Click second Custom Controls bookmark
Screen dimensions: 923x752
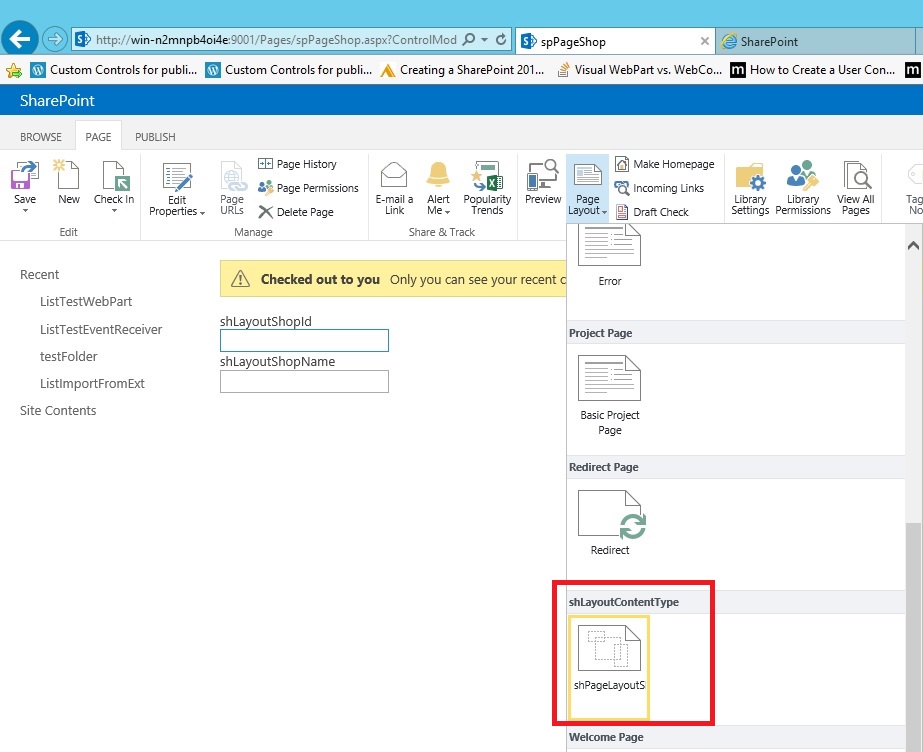(289, 70)
